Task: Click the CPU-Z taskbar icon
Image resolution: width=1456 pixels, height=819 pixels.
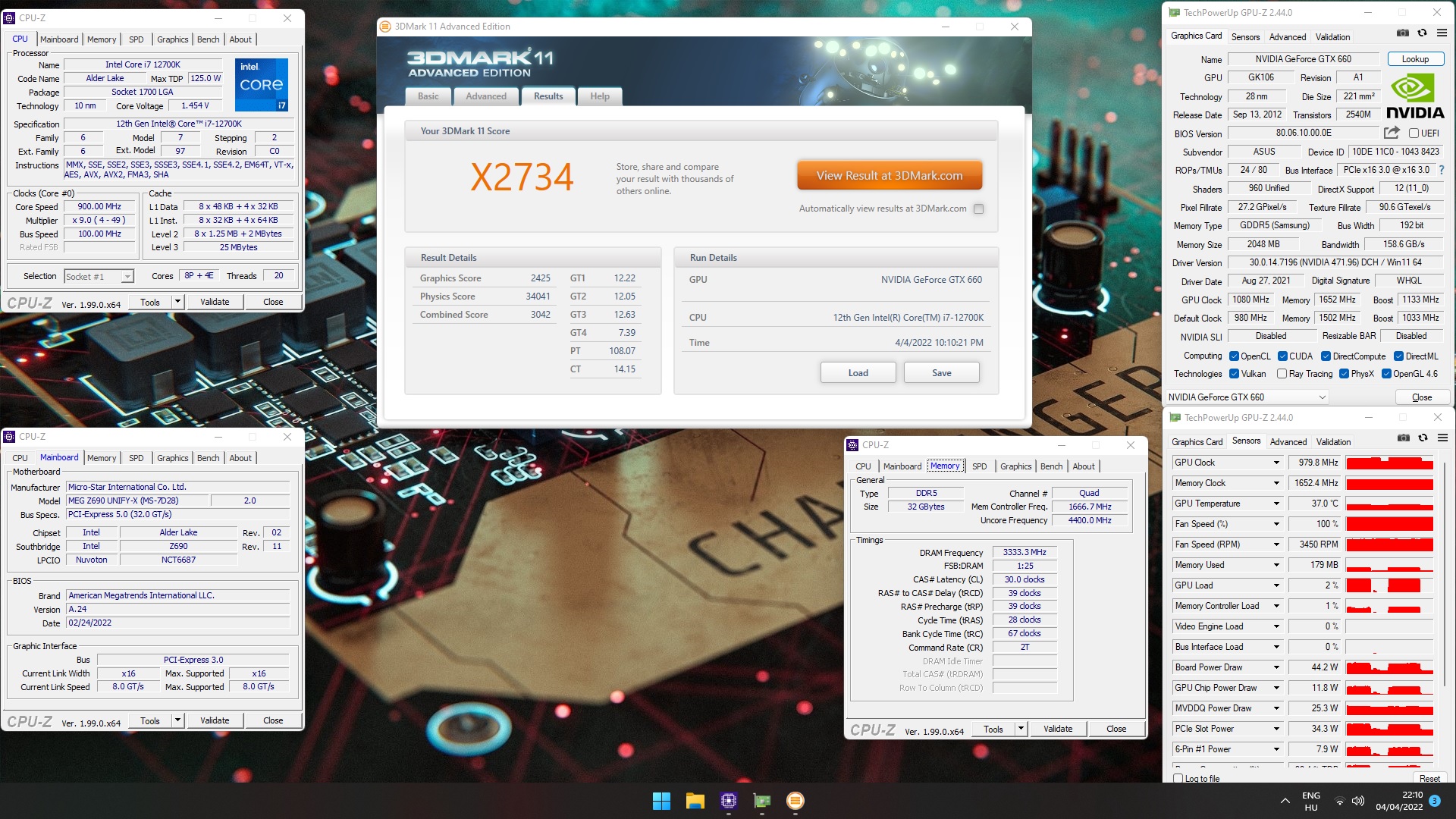Action: [x=729, y=801]
